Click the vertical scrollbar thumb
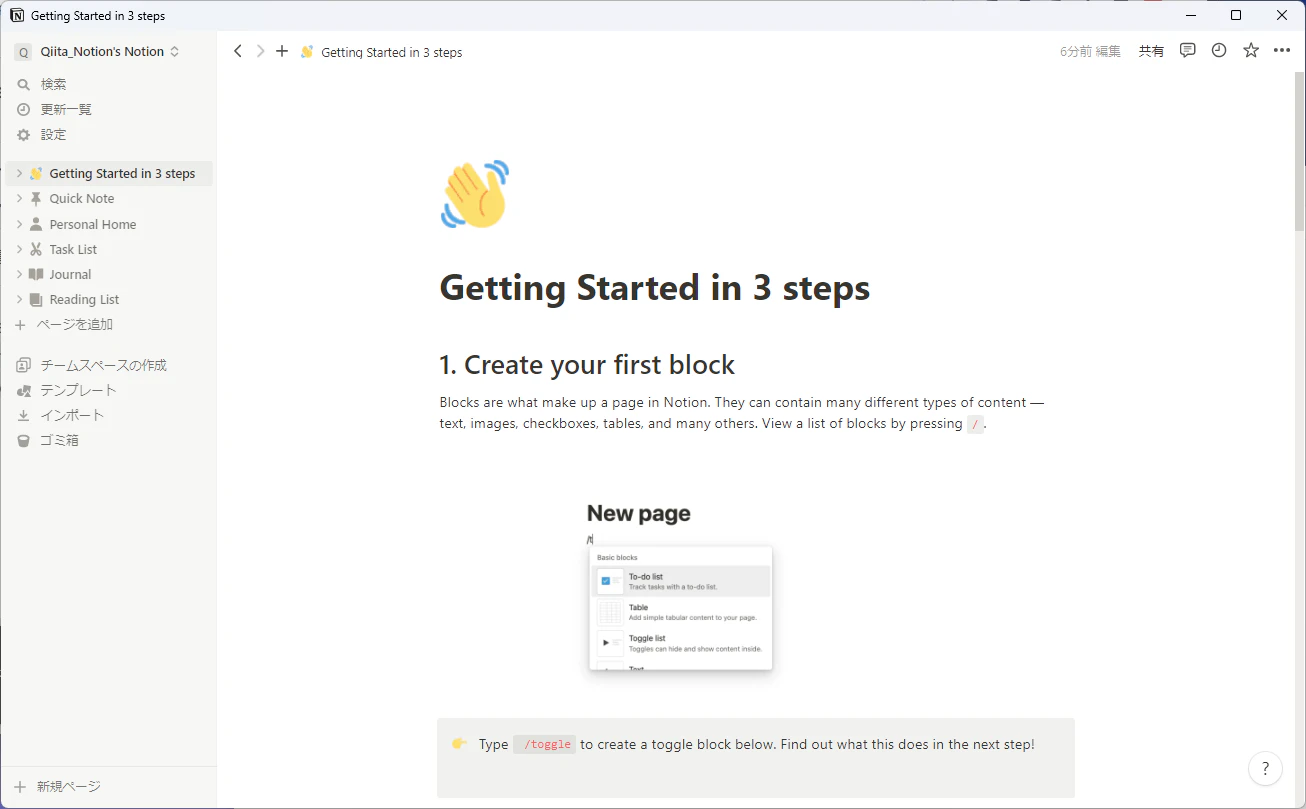 click(x=1300, y=150)
